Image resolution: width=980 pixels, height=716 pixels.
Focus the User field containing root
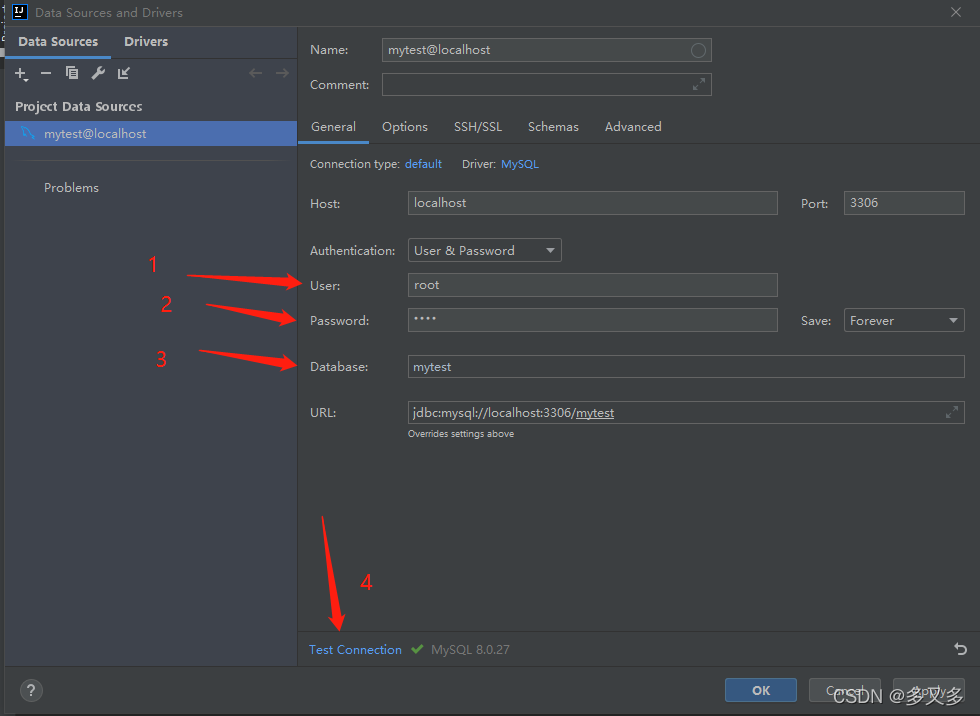pyautogui.click(x=592, y=285)
